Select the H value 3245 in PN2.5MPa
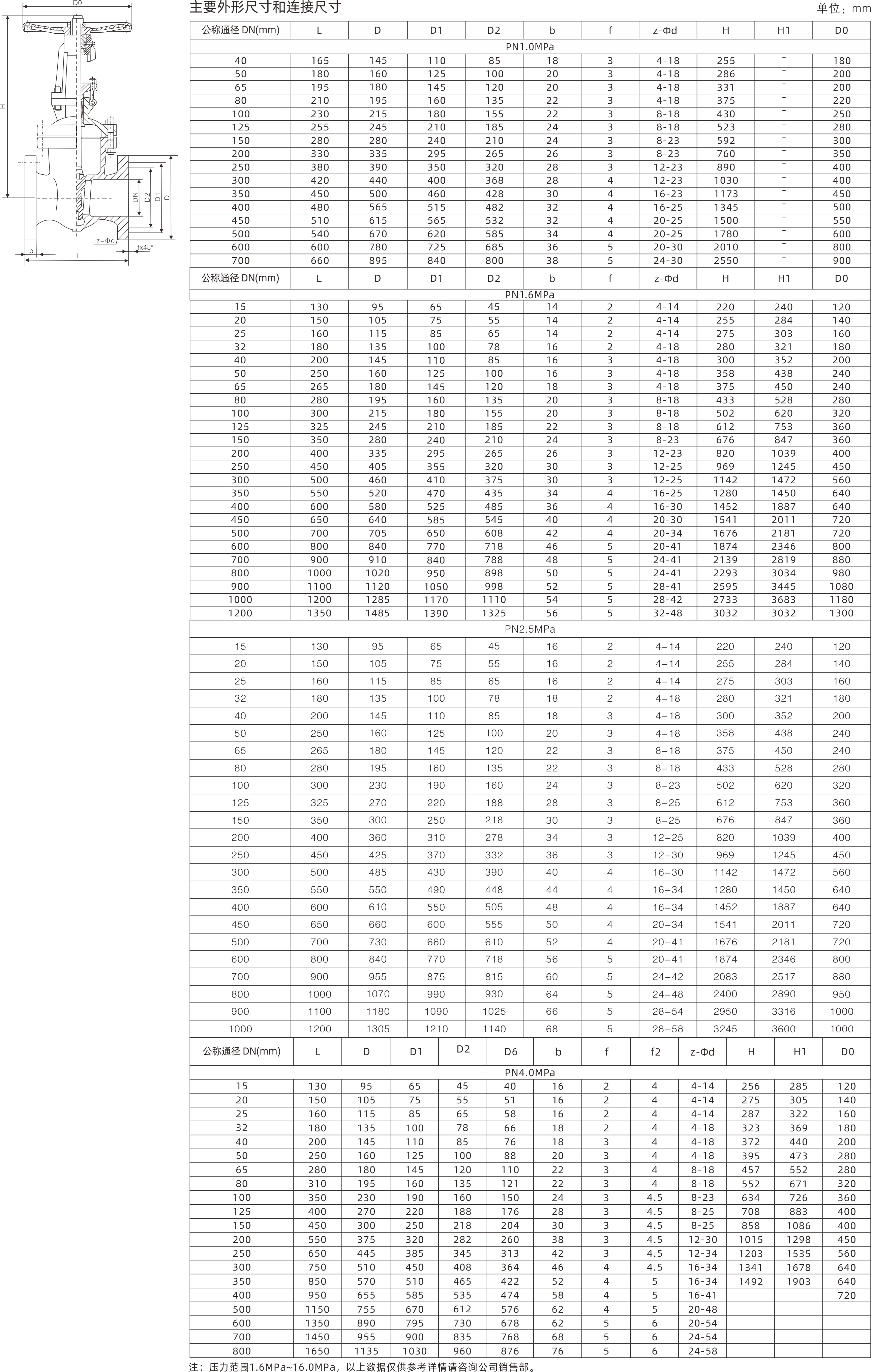This screenshot has height=1372, width=871. (x=725, y=1029)
